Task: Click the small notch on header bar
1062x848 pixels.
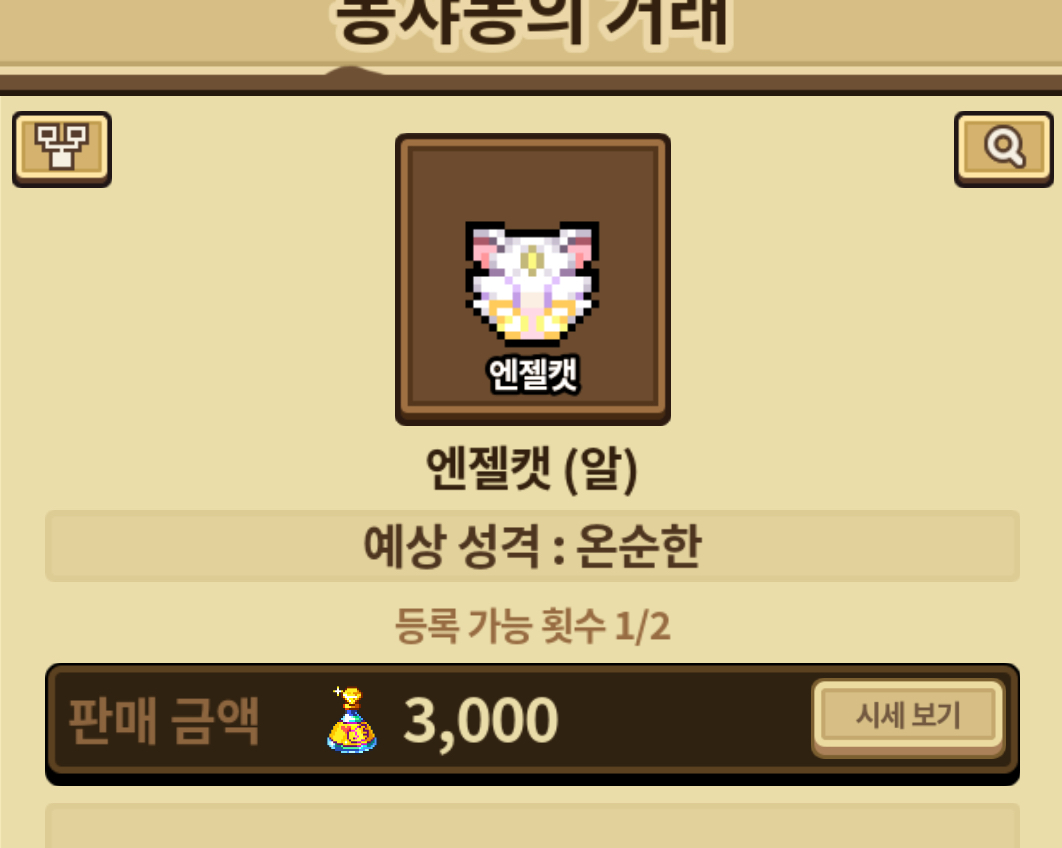Action: (350, 70)
